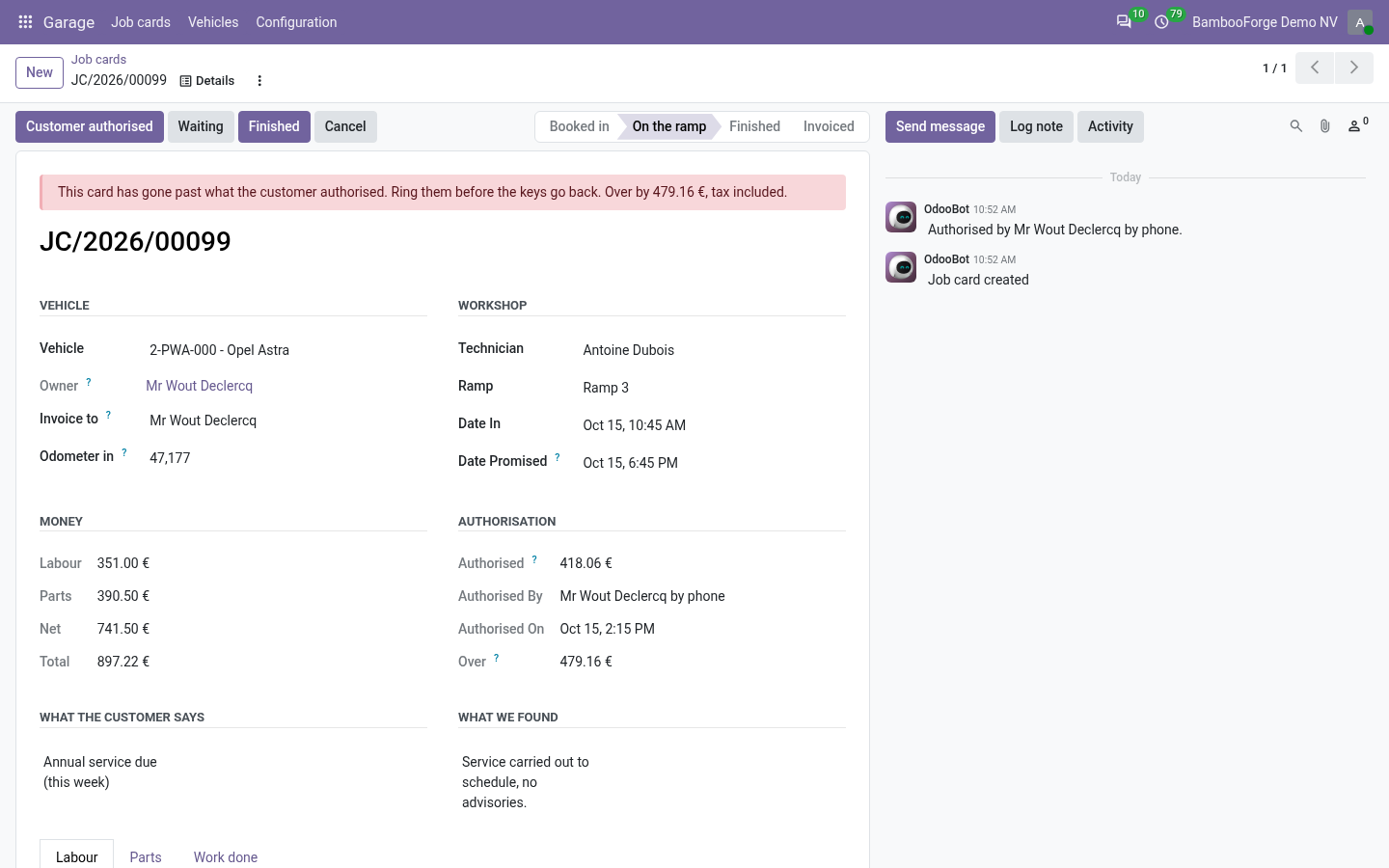The width and height of the screenshot is (1389, 868).
Task: Go to the next record arrow
Action: [x=1354, y=68]
